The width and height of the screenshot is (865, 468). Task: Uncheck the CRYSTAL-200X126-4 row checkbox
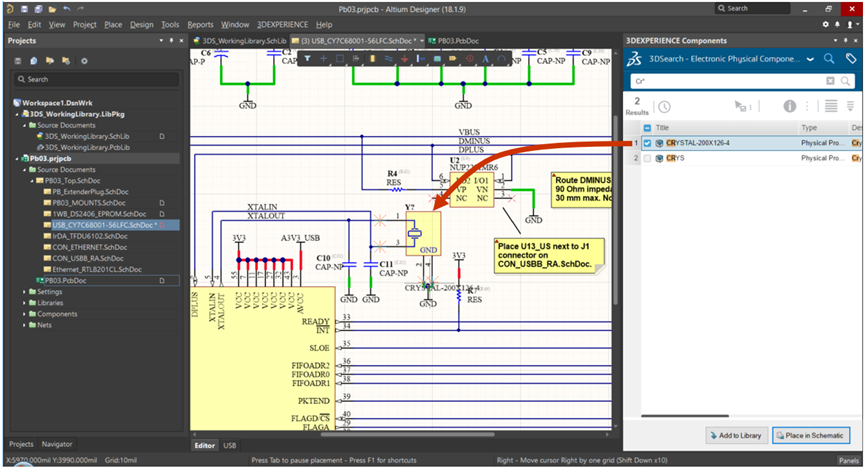(x=647, y=143)
